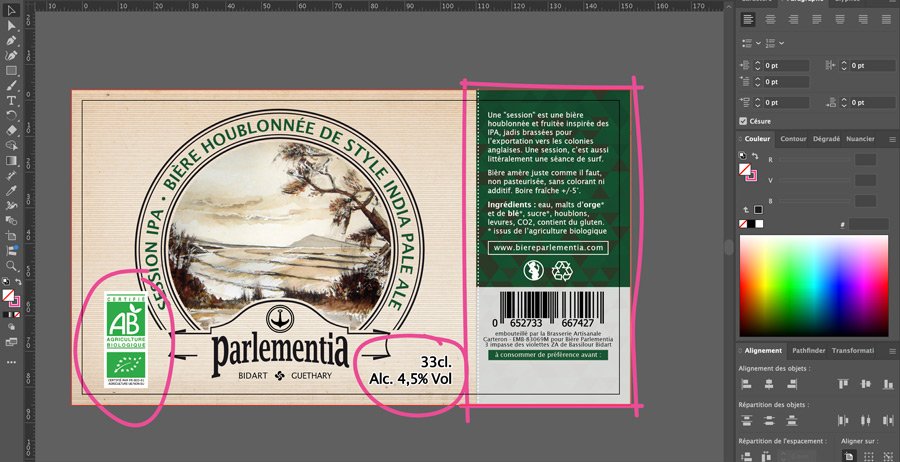Pick a color in the spectrum ramp
The height and width of the screenshot is (462, 900).
coord(813,286)
